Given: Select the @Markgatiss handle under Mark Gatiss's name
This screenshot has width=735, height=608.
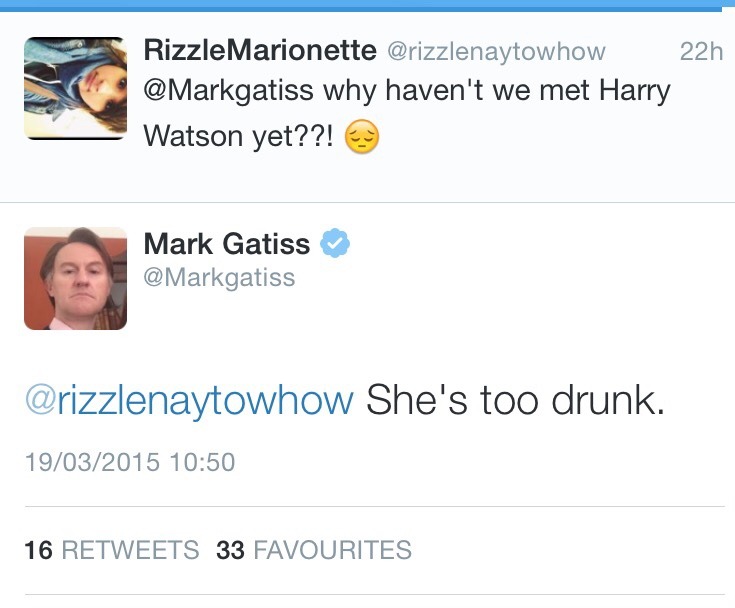Looking at the screenshot, I should tap(219, 277).
